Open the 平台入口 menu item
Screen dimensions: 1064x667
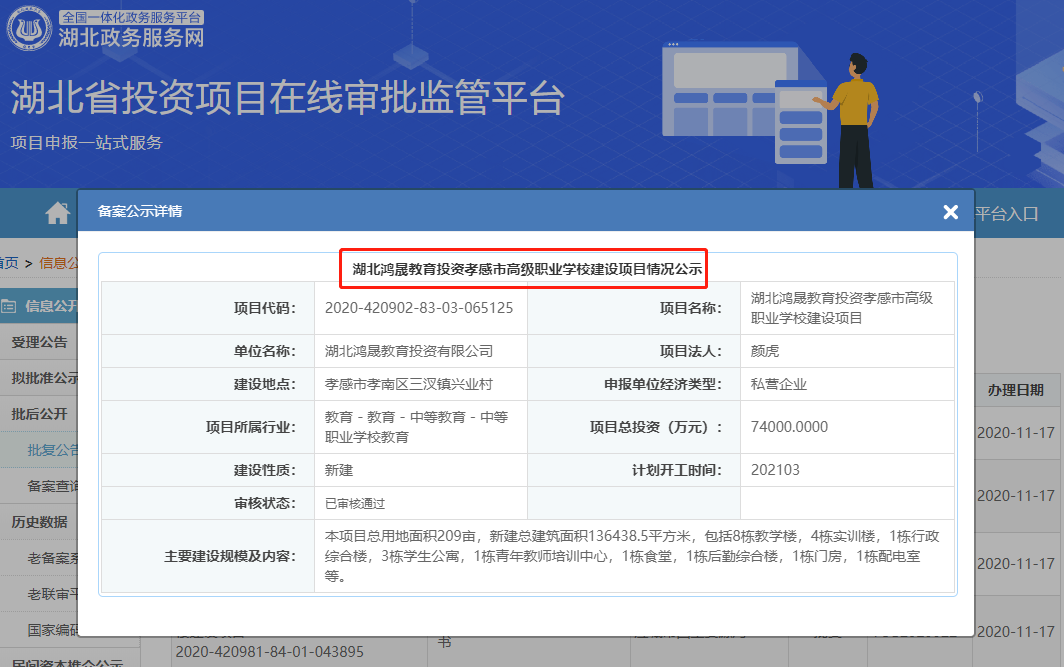click(1006, 213)
